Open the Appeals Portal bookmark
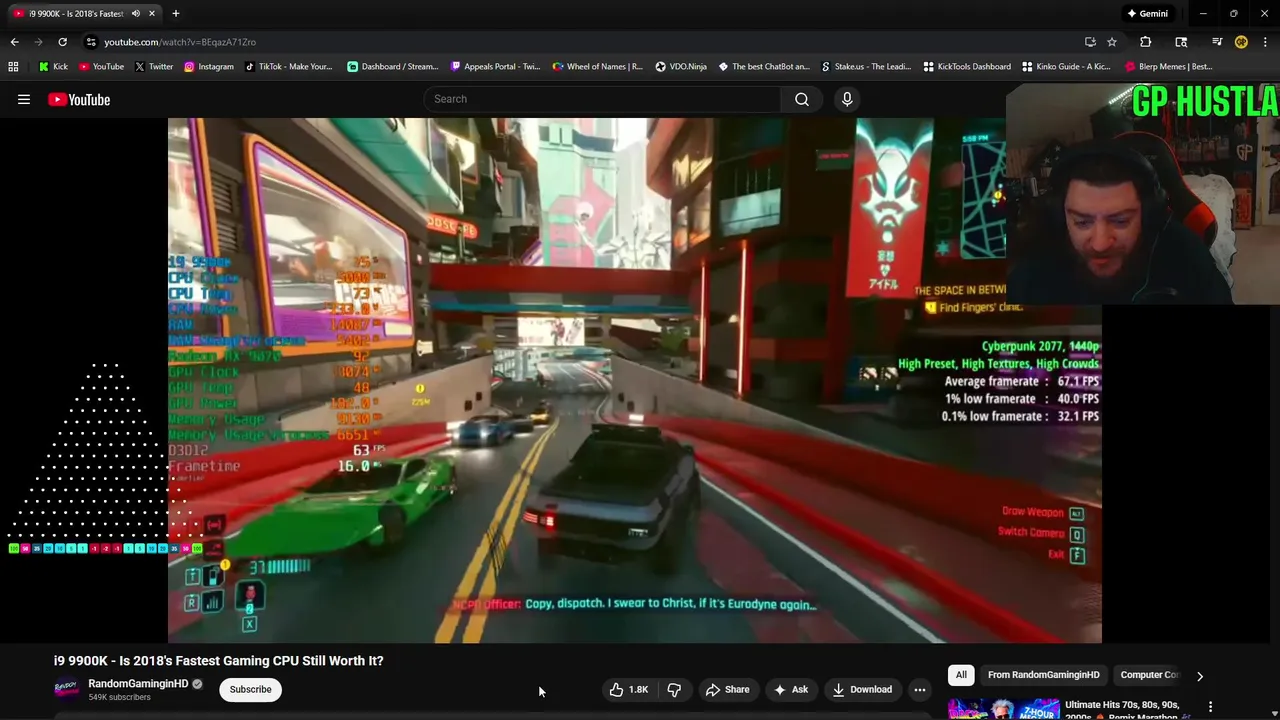The image size is (1280, 720). (x=494, y=67)
